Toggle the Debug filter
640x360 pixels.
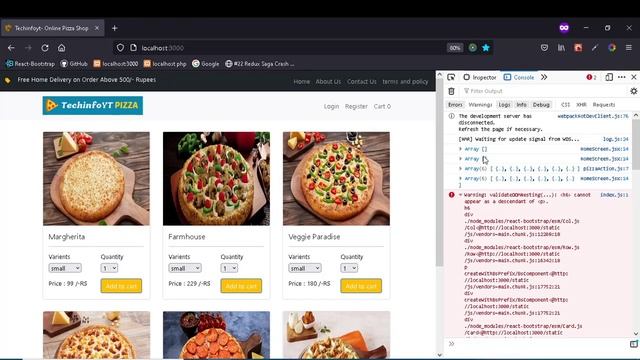pos(541,105)
